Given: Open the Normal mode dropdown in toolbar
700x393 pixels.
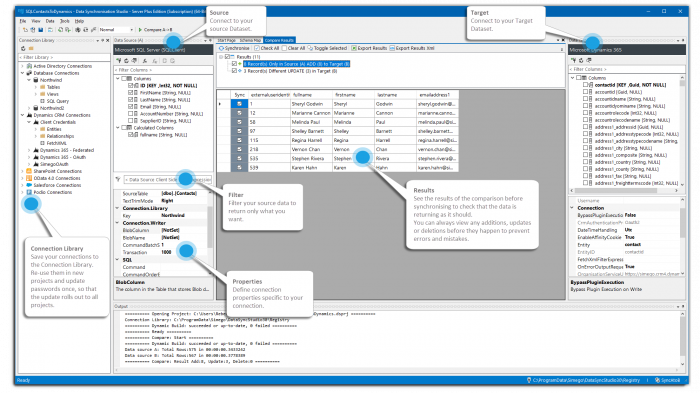Looking at the screenshot, I should (116, 30).
